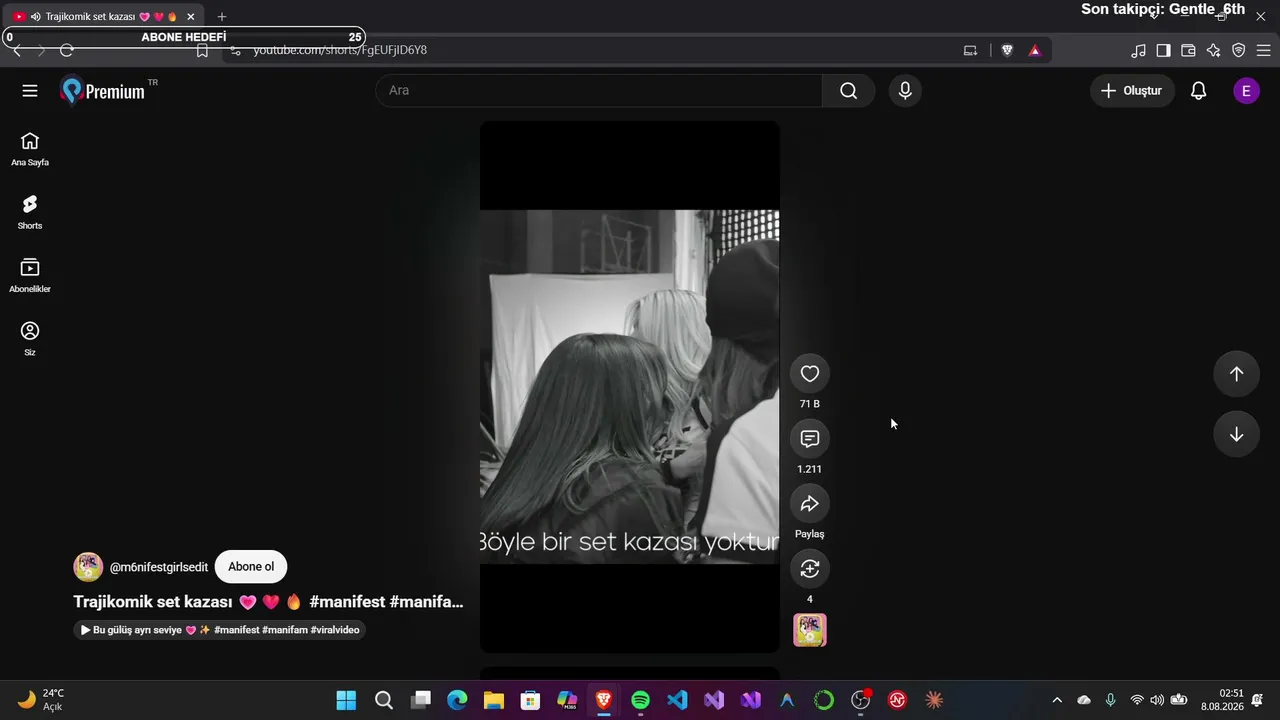This screenshot has height=720, width=1280.
Task: Show hidden system tray icons
Action: click(x=1057, y=700)
